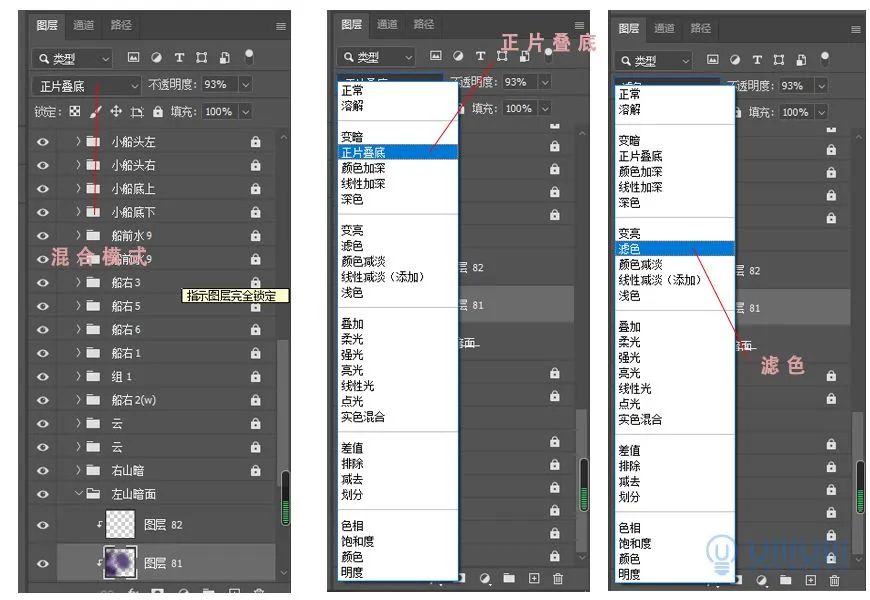Open fill slider arrow in left panel
870x600 pixels.
coord(245,112)
